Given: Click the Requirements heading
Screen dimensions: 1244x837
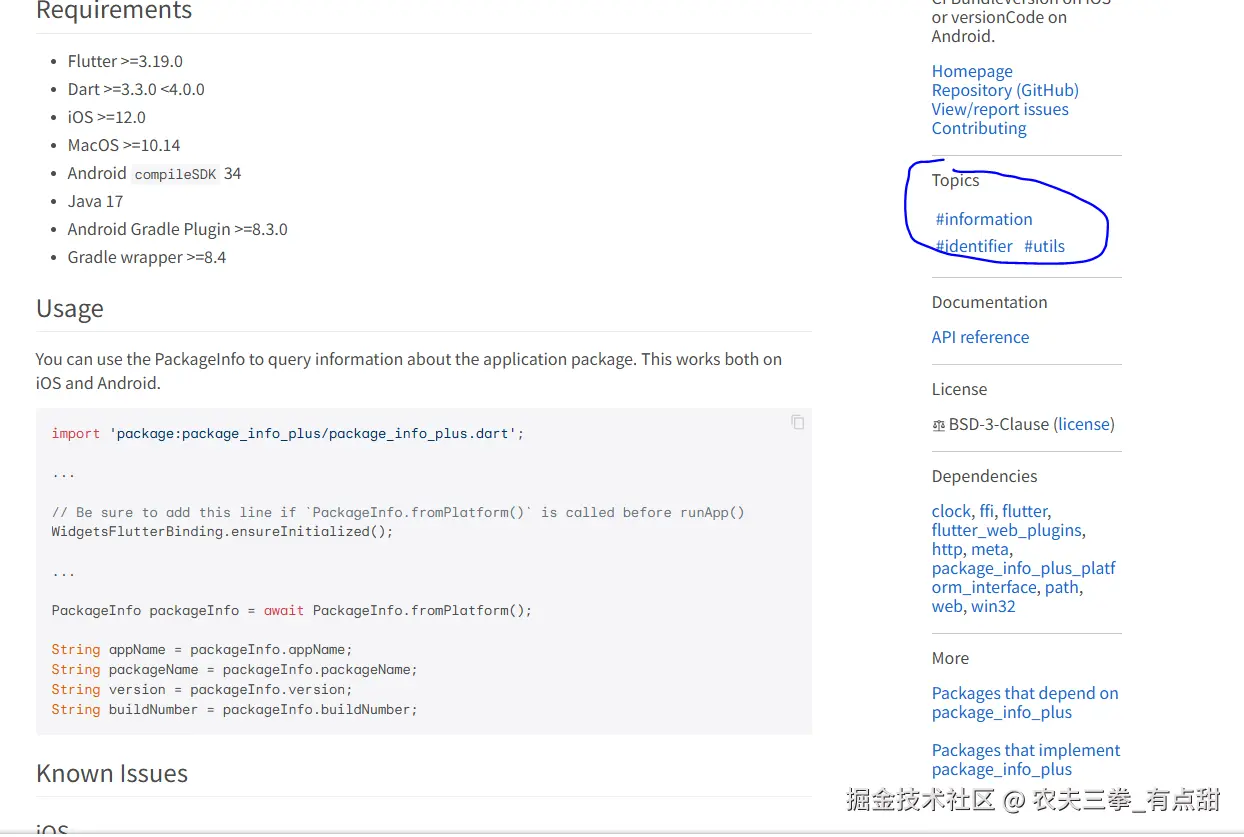Looking at the screenshot, I should pos(114,11).
